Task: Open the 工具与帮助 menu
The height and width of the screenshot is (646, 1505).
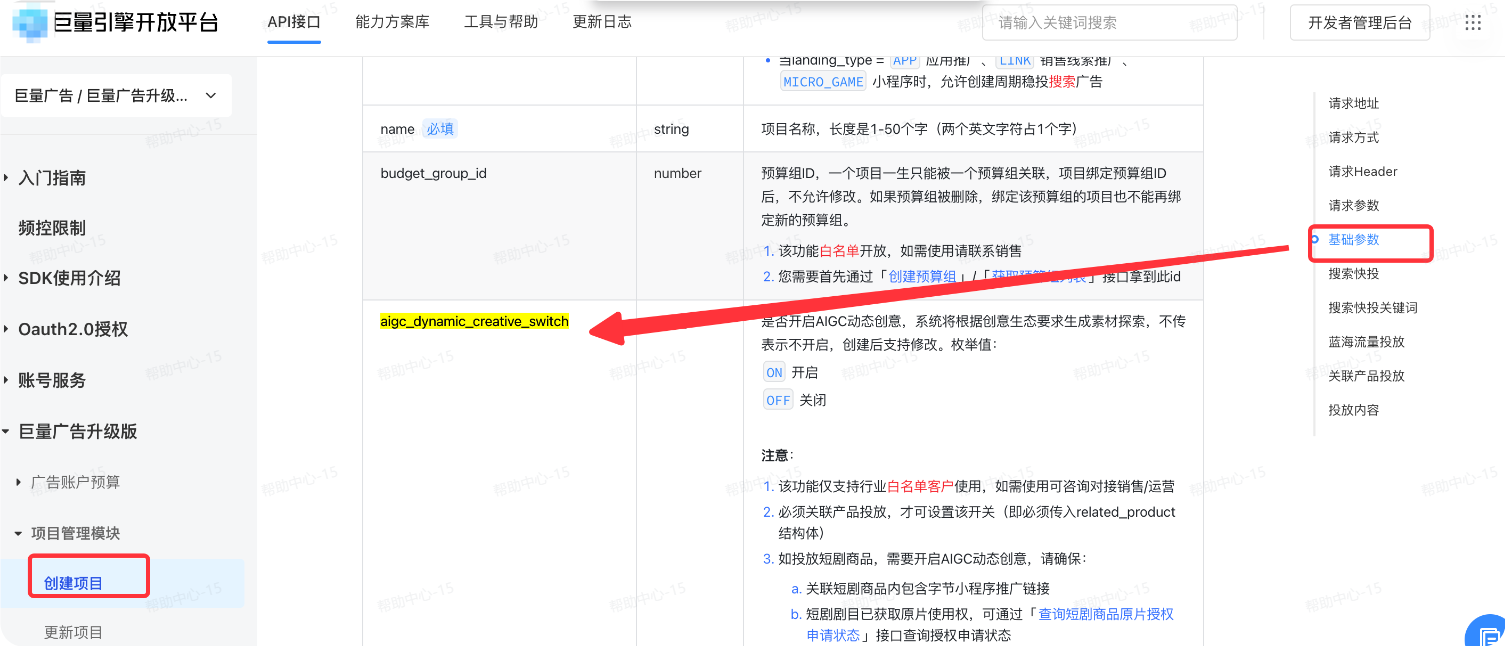Action: pyautogui.click(x=501, y=22)
